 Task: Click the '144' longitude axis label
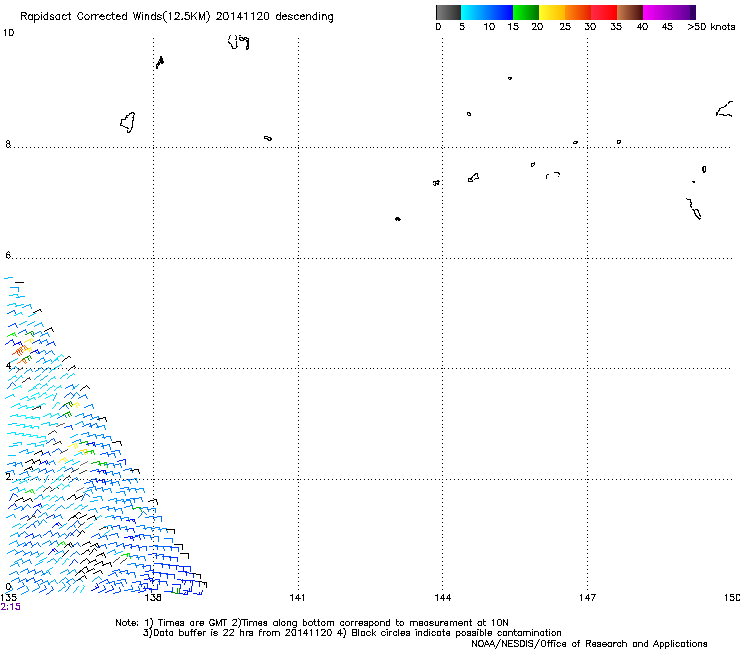(x=443, y=598)
